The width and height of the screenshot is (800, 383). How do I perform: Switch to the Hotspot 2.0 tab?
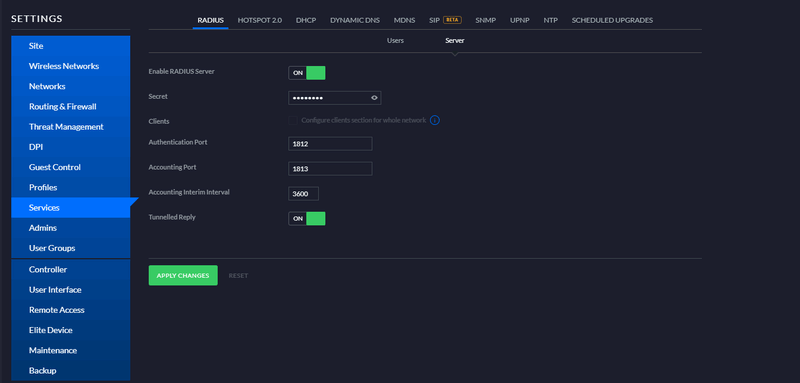260,20
